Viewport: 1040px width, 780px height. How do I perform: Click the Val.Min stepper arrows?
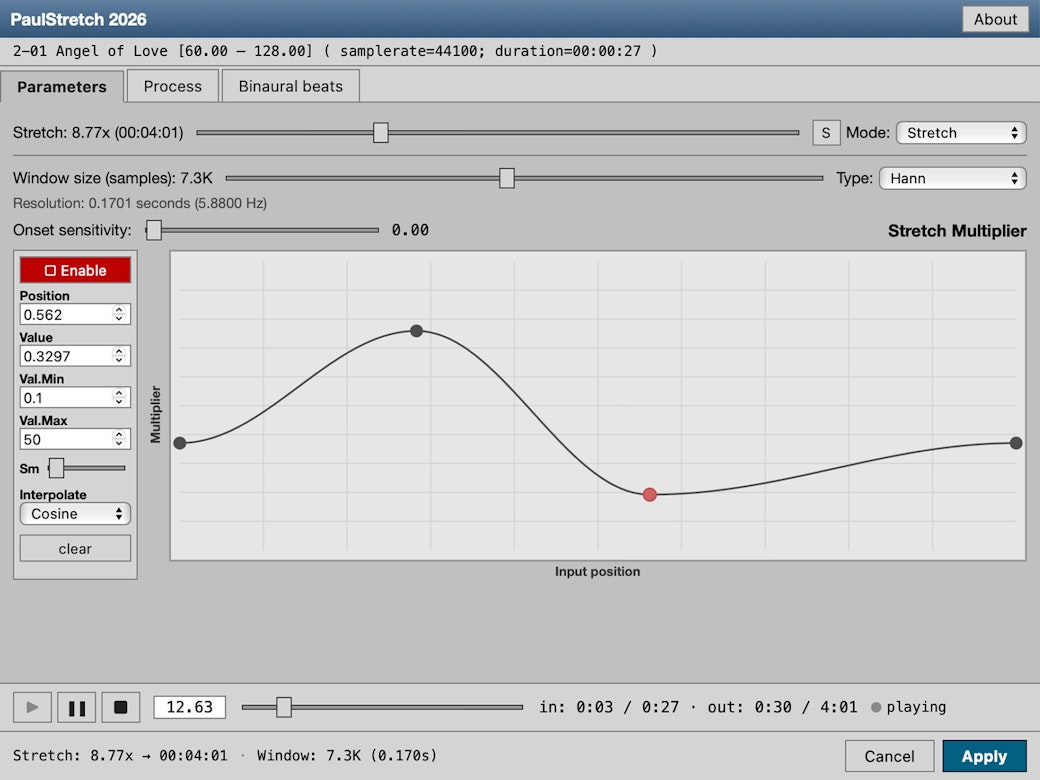coord(119,397)
